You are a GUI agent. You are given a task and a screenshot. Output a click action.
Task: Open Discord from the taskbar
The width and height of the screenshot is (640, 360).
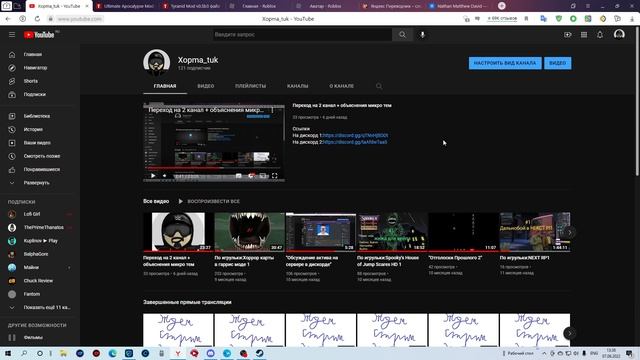[211, 353]
